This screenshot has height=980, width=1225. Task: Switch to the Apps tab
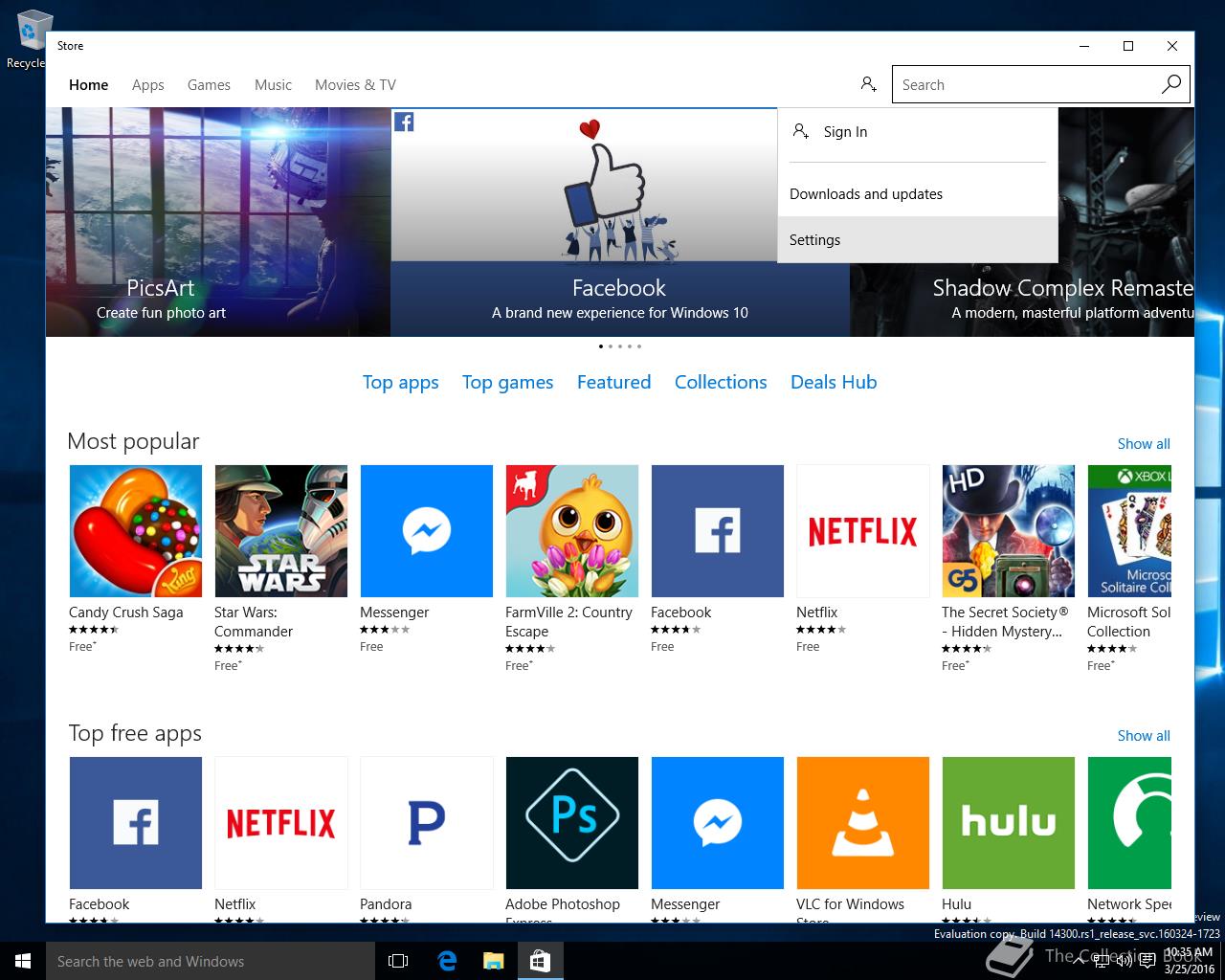147,84
